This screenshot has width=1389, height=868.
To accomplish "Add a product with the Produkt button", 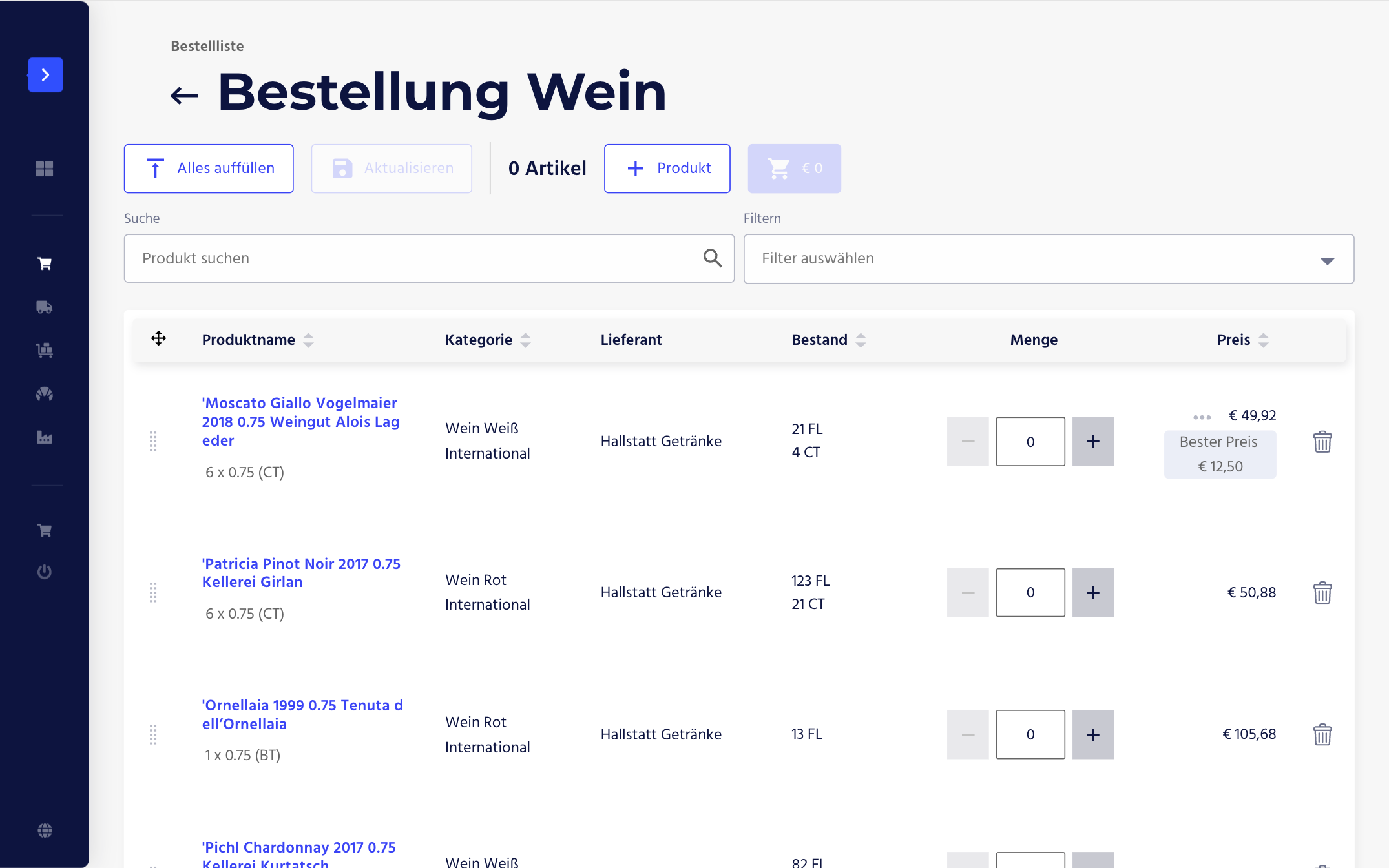I will pyautogui.click(x=667, y=168).
